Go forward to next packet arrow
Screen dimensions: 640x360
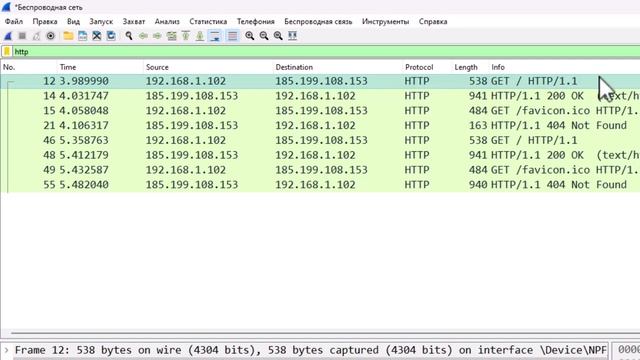tap(158, 36)
